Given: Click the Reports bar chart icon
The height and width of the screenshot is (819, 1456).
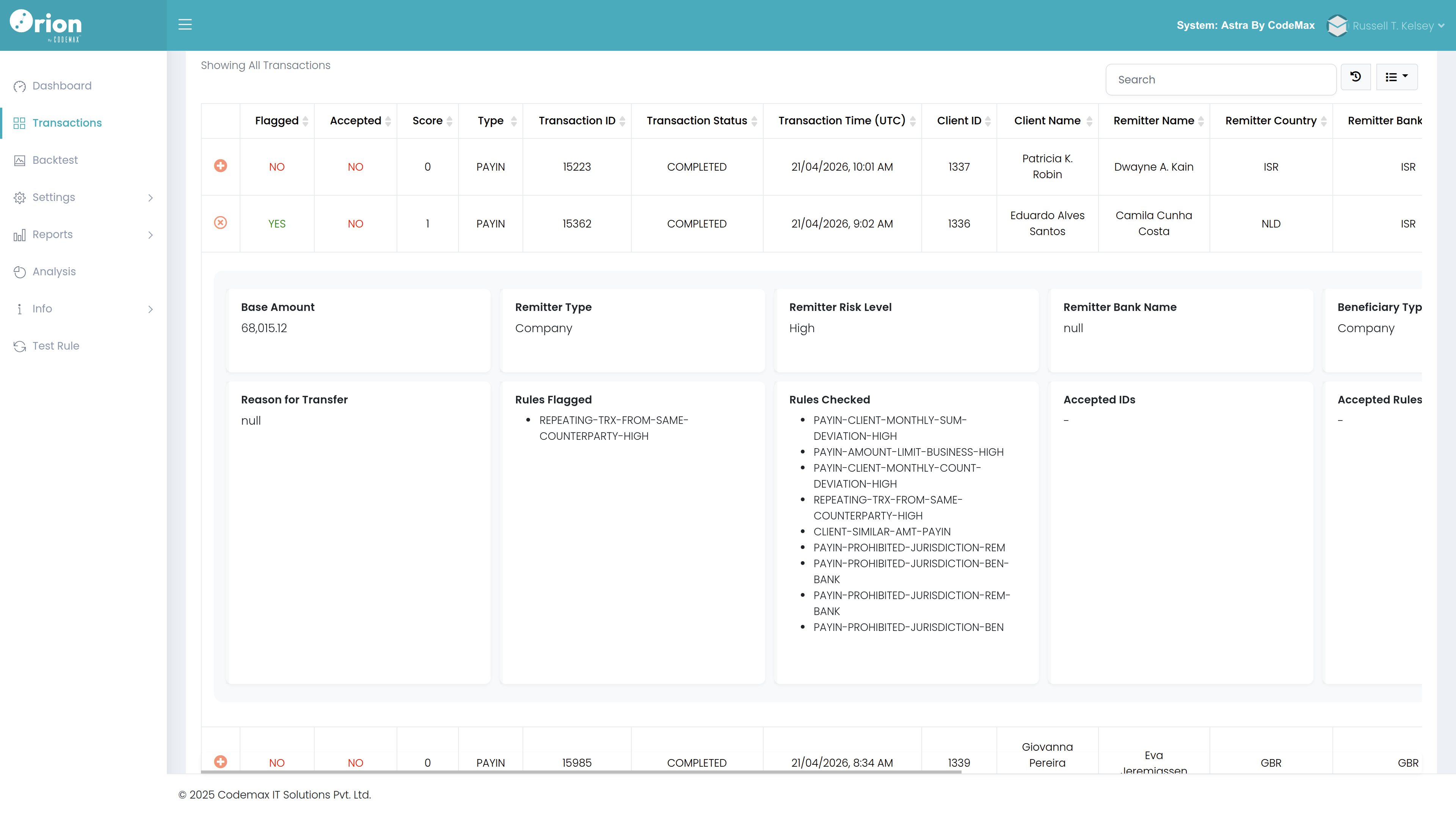Looking at the screenshot, I should click(20, 235).
